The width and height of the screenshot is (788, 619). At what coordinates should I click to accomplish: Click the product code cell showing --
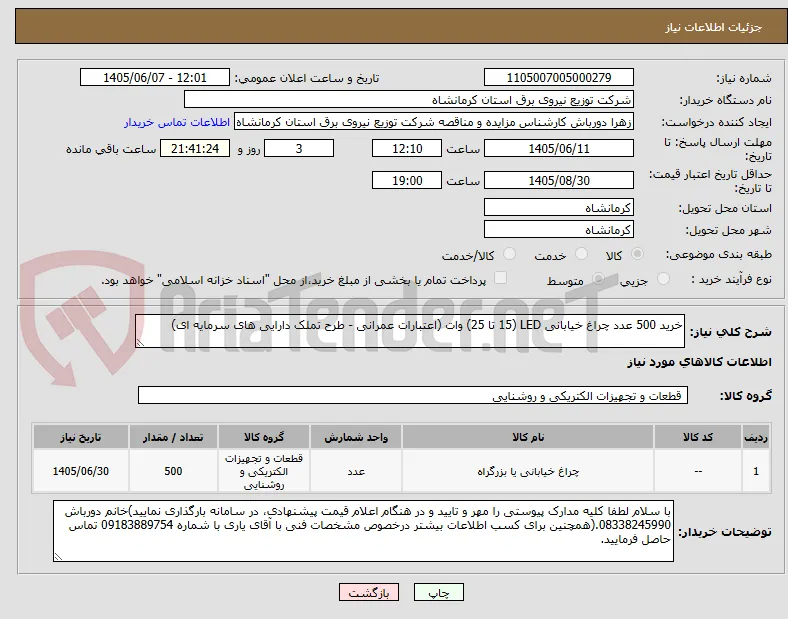pyautogui.click(x=698, y=471)
